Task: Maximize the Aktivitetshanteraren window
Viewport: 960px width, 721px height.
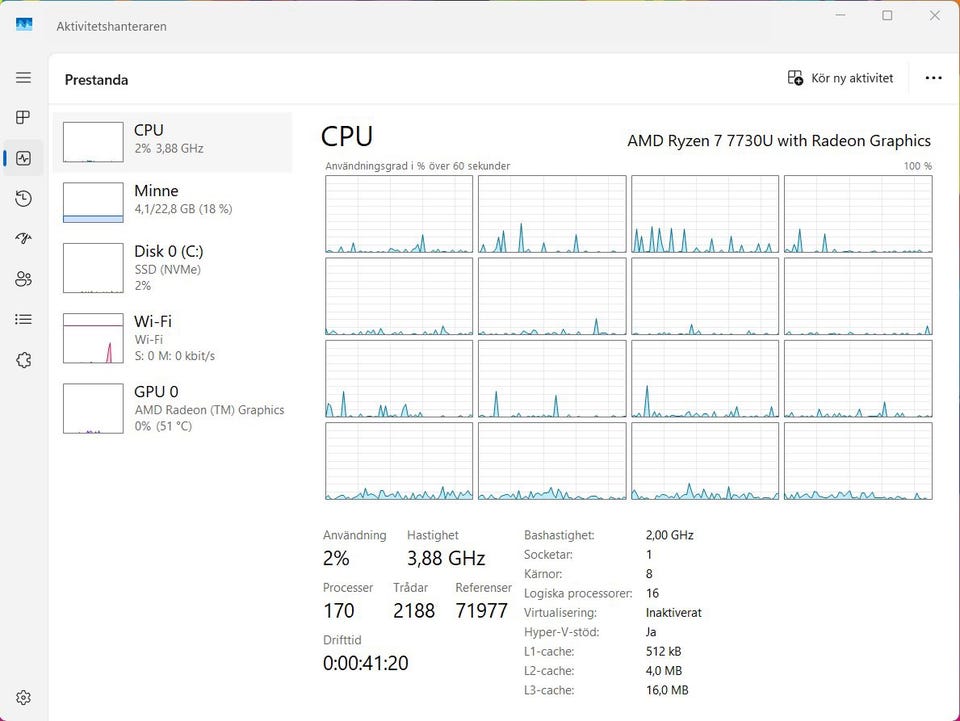Action: (x=887, y=15)
